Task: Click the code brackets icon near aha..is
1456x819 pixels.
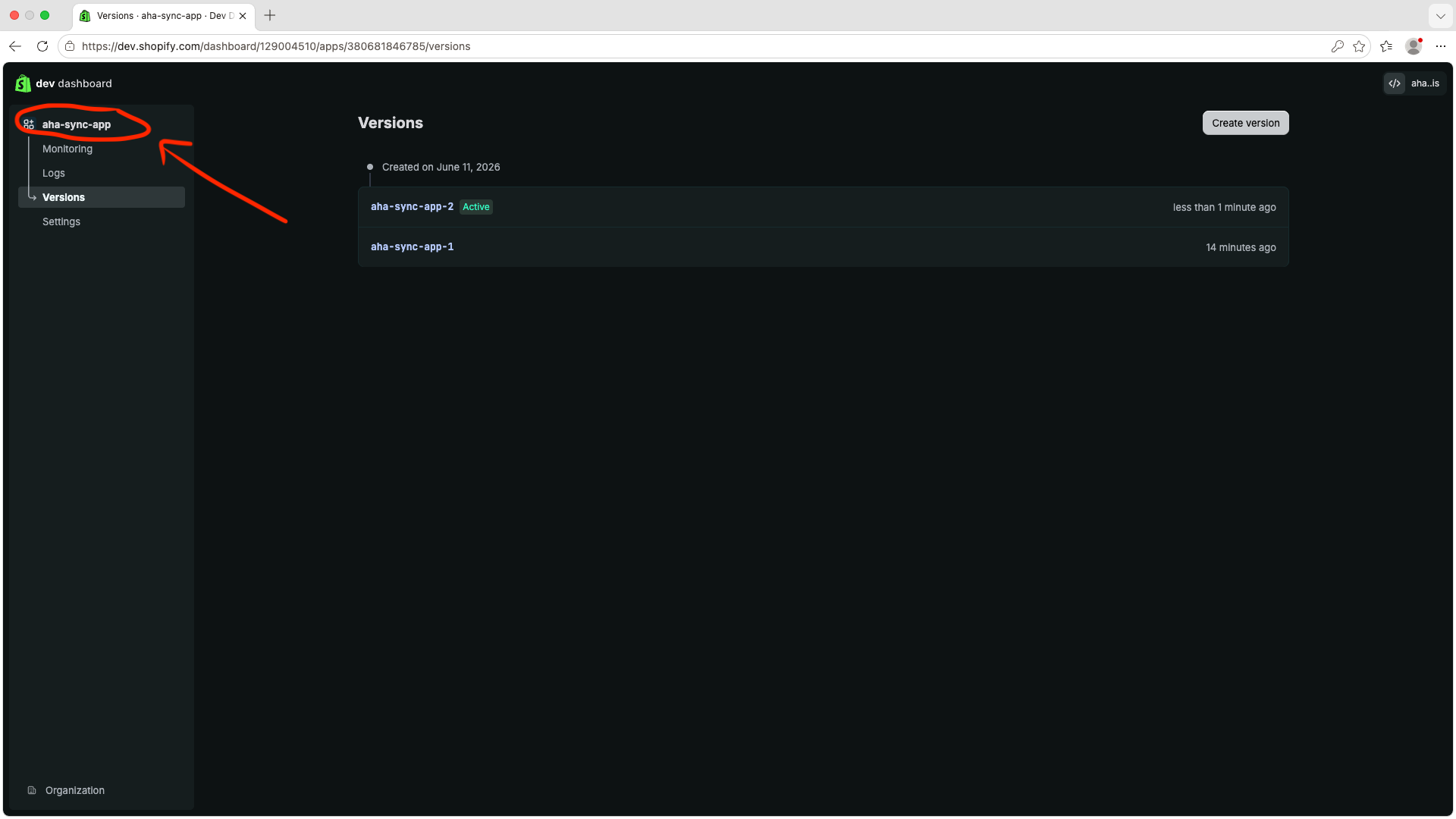Action: click(x=1395, y=83)
